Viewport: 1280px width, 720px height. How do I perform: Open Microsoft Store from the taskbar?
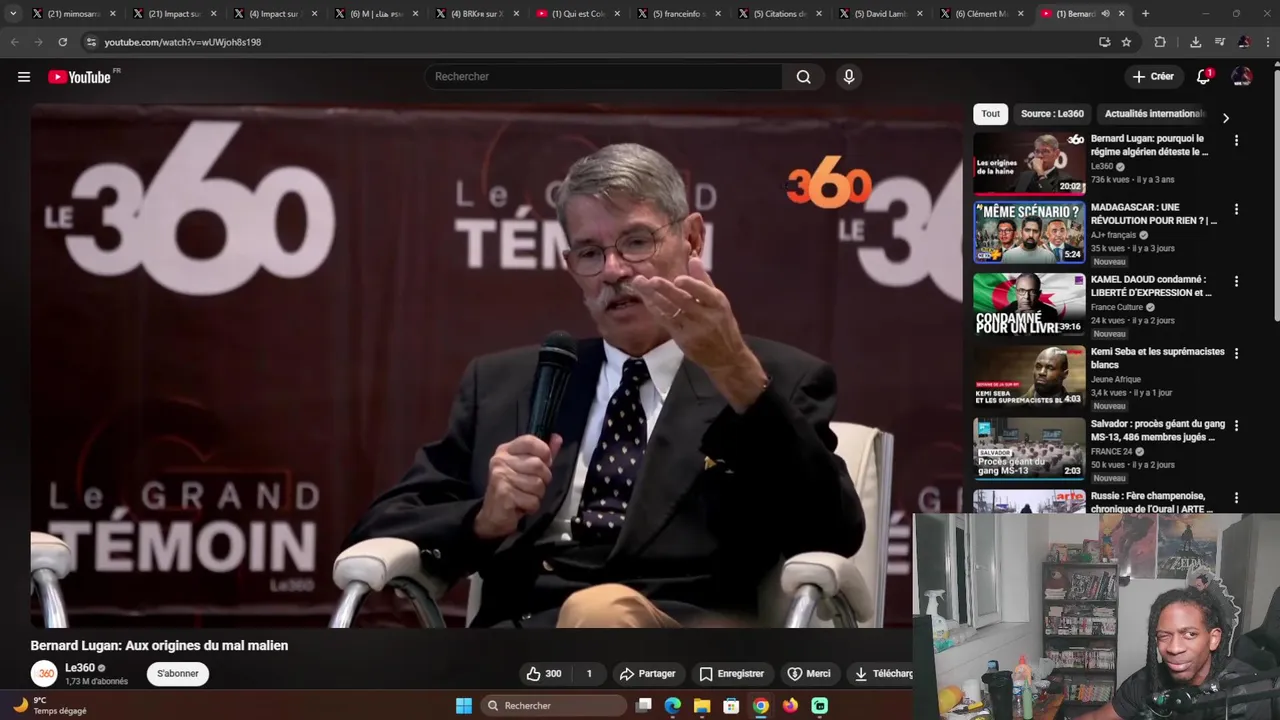[x=731, y=706]
